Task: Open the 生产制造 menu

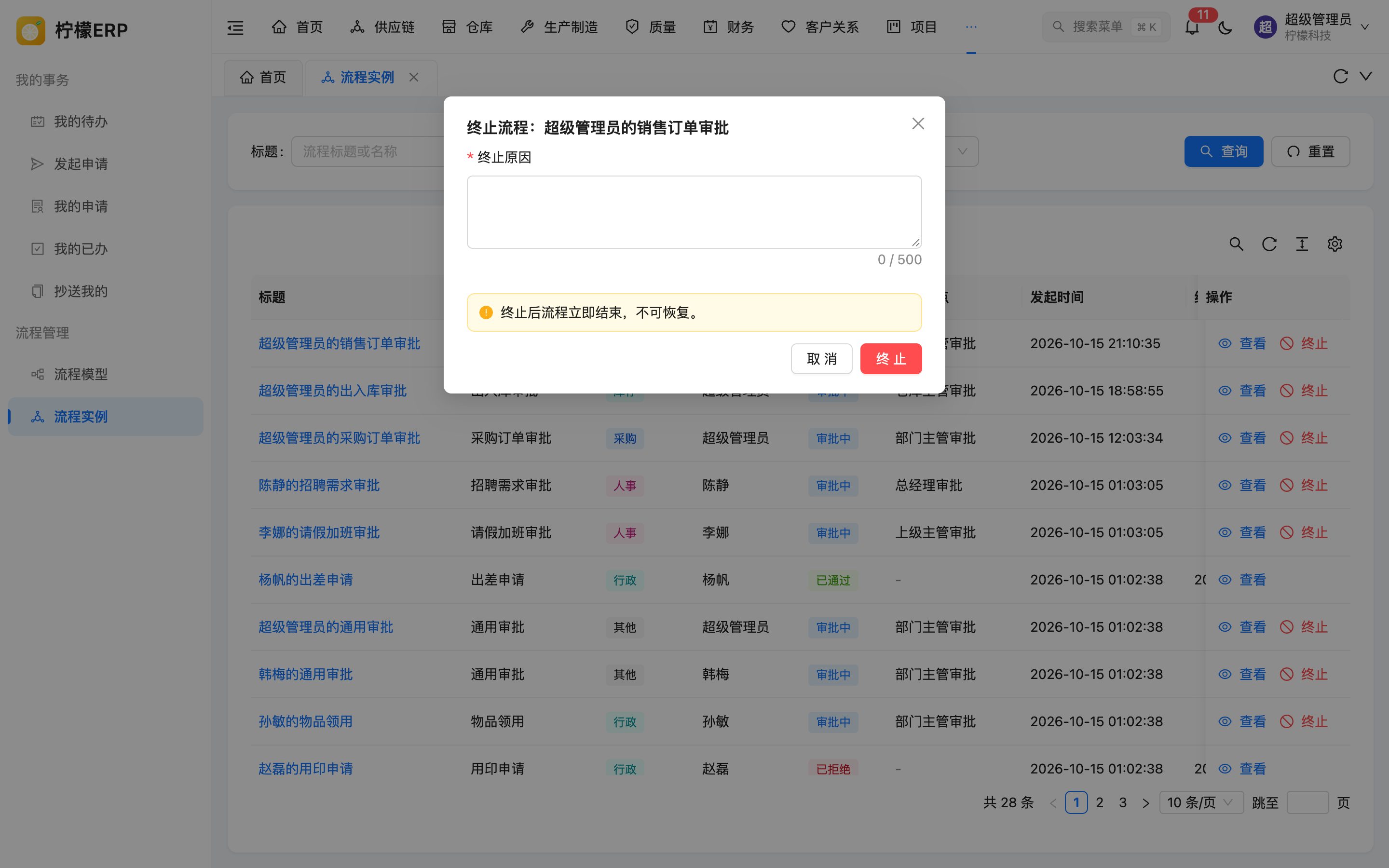Action: point(558,27)
